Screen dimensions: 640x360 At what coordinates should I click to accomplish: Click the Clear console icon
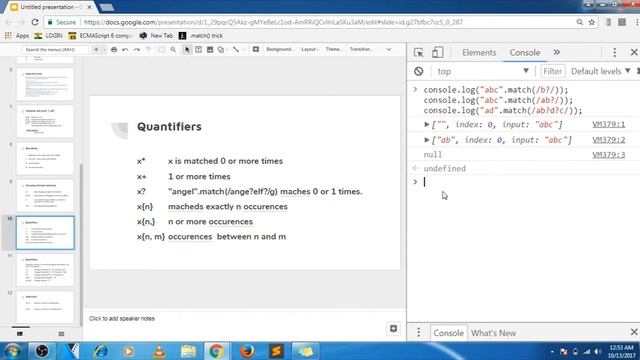[x=418, y=71]
